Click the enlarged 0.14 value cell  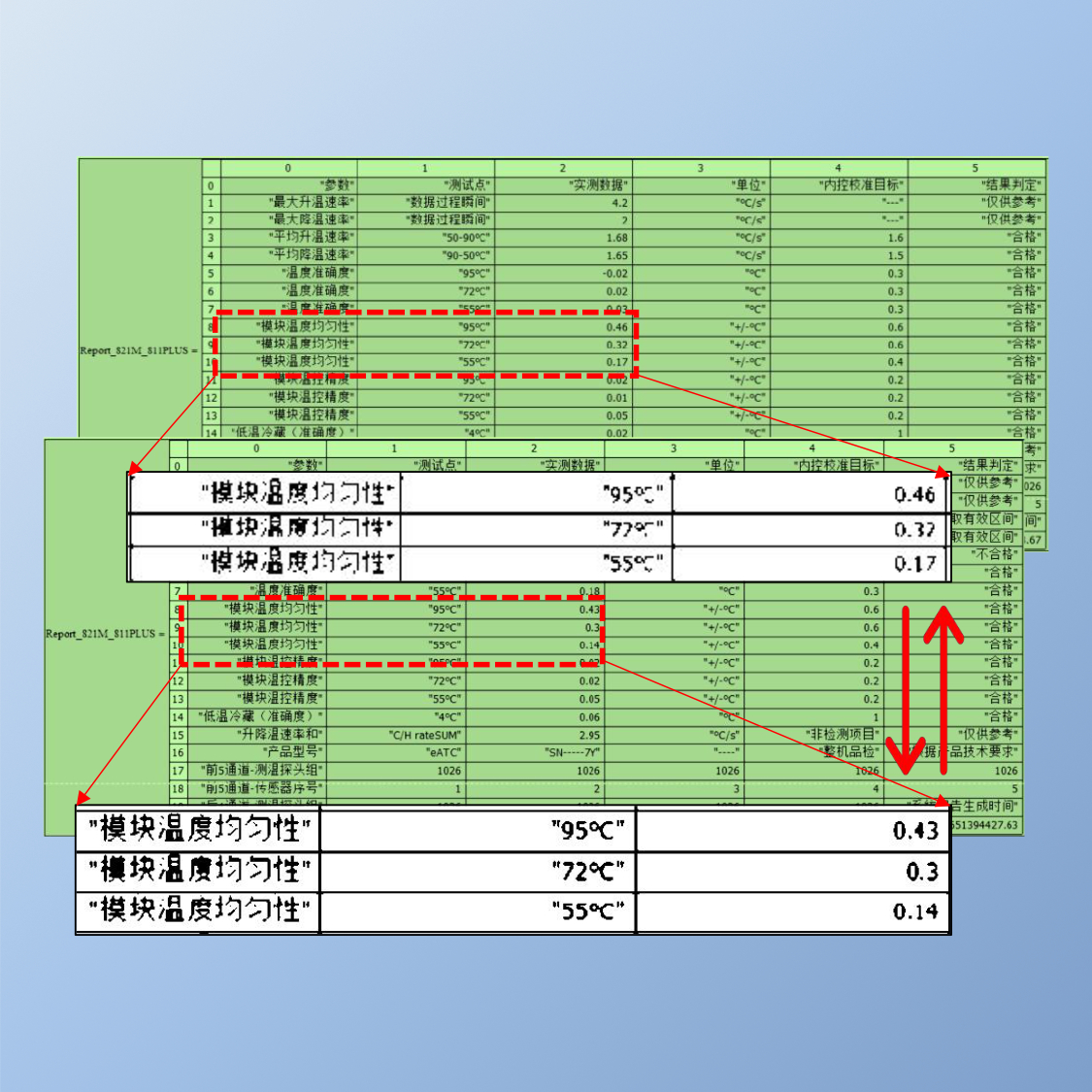pos(792,911)
